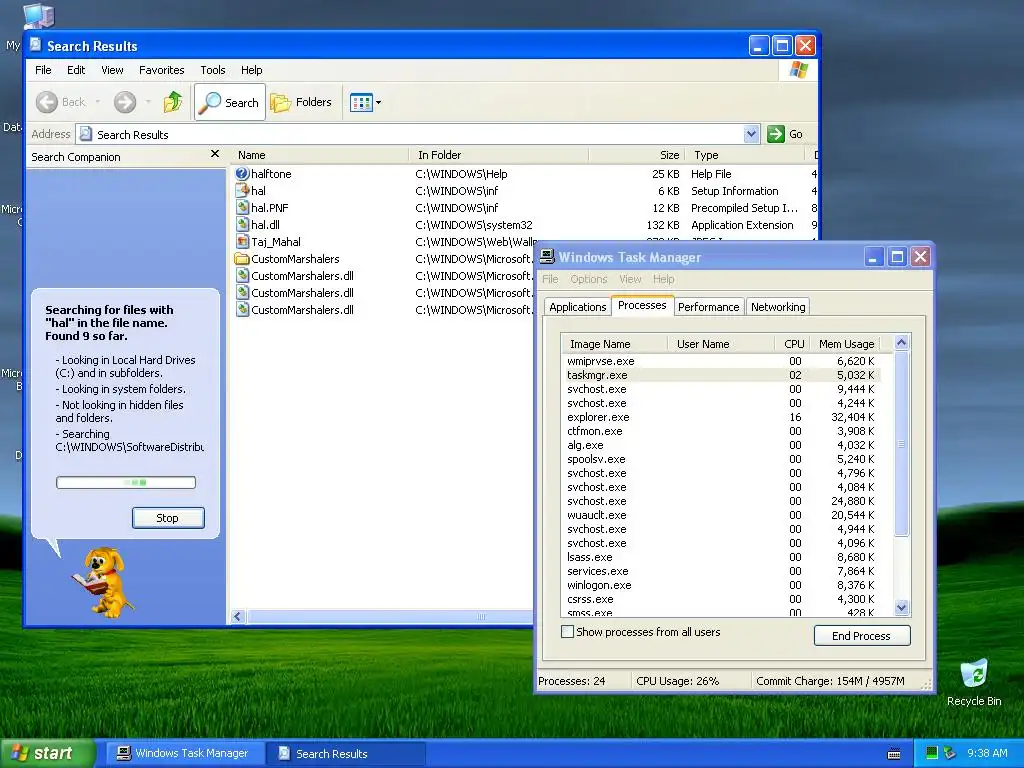Select the Processes tab
The image size is (1024, 768).
(642, 305)
